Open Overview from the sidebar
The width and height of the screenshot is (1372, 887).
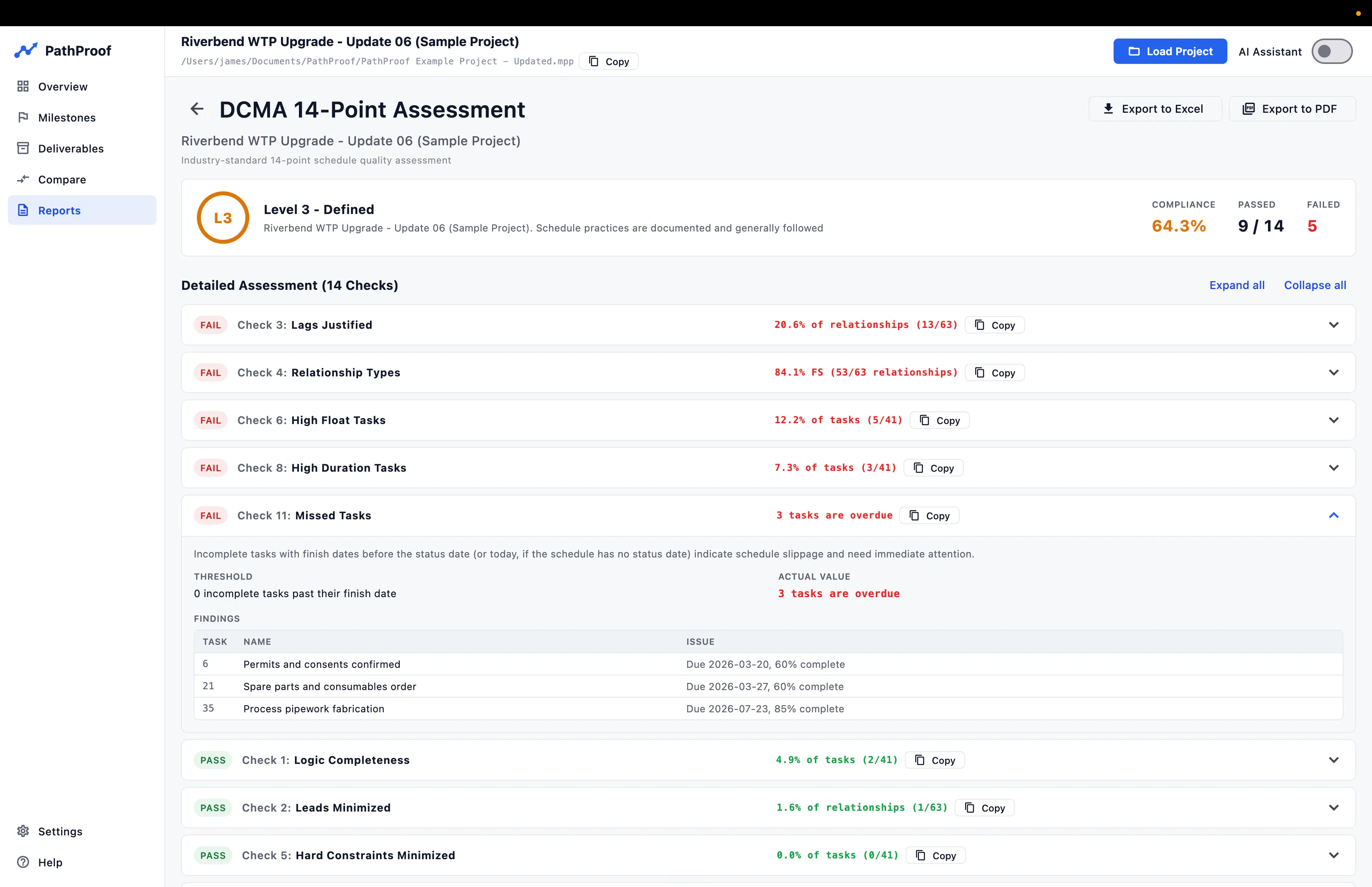click(82, 87)
